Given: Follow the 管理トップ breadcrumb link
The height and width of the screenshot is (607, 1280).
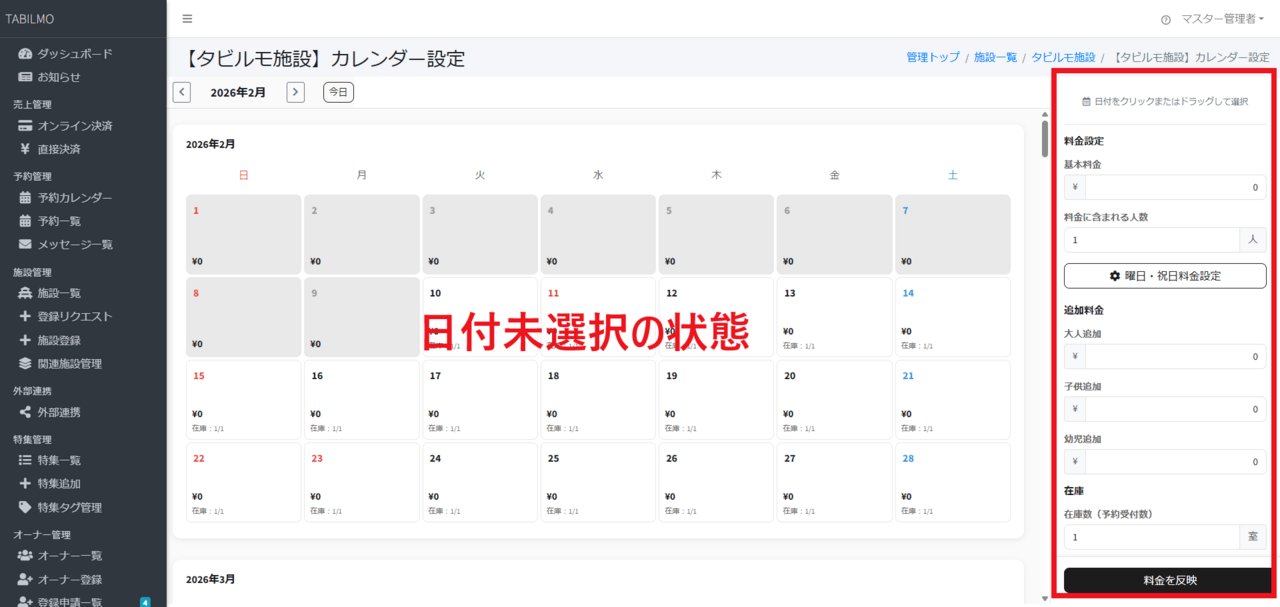Looking at the screenshot, I should click(x=932, y=57).
